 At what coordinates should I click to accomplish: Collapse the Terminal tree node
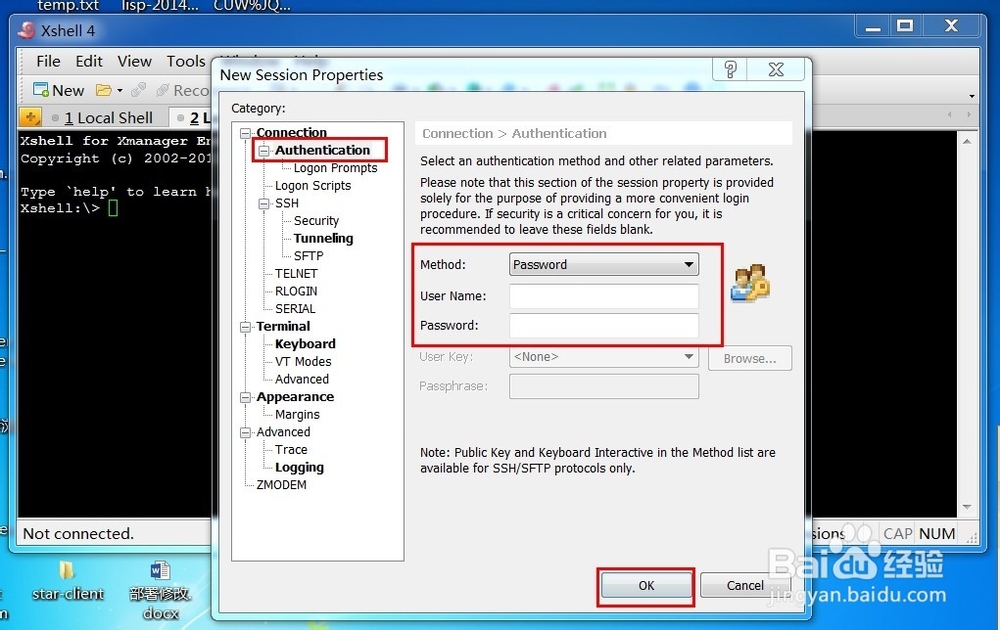click(246, 327)
